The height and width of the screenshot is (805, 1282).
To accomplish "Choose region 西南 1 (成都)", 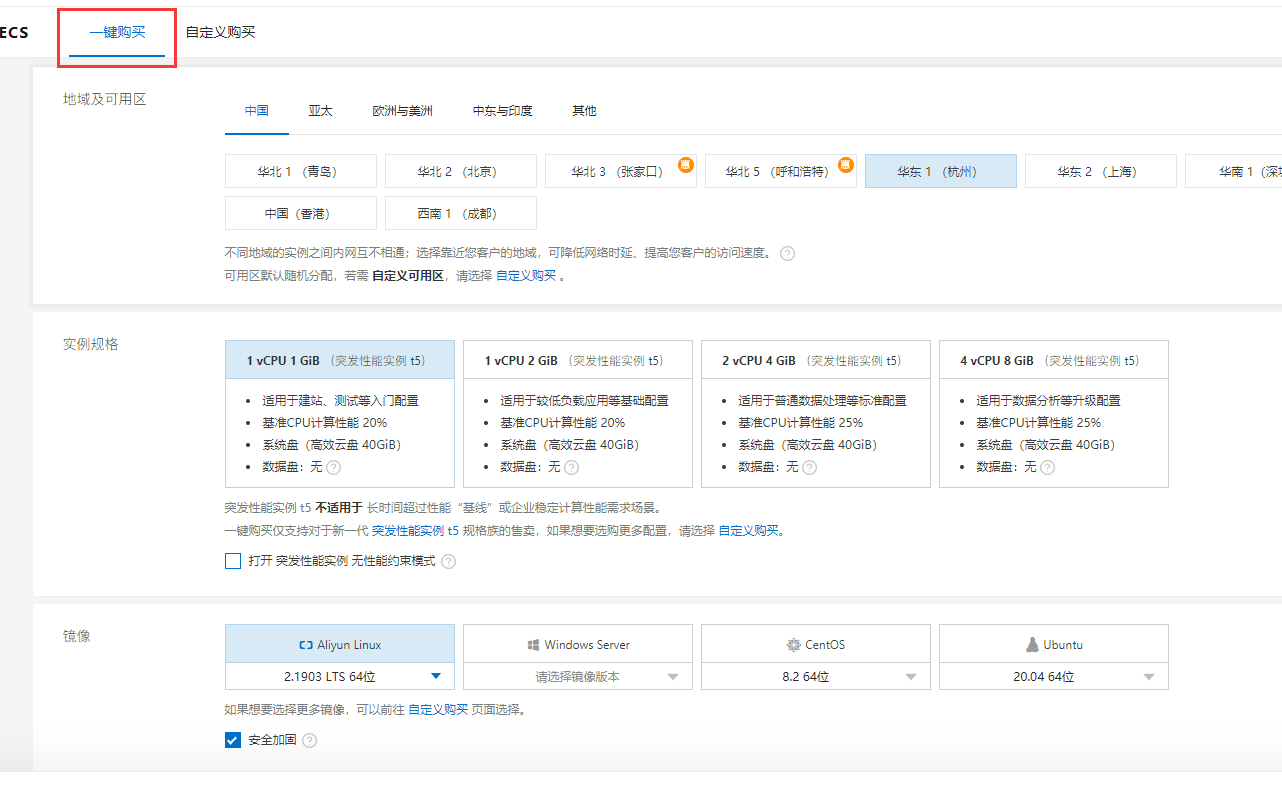I will pos(461,213).
